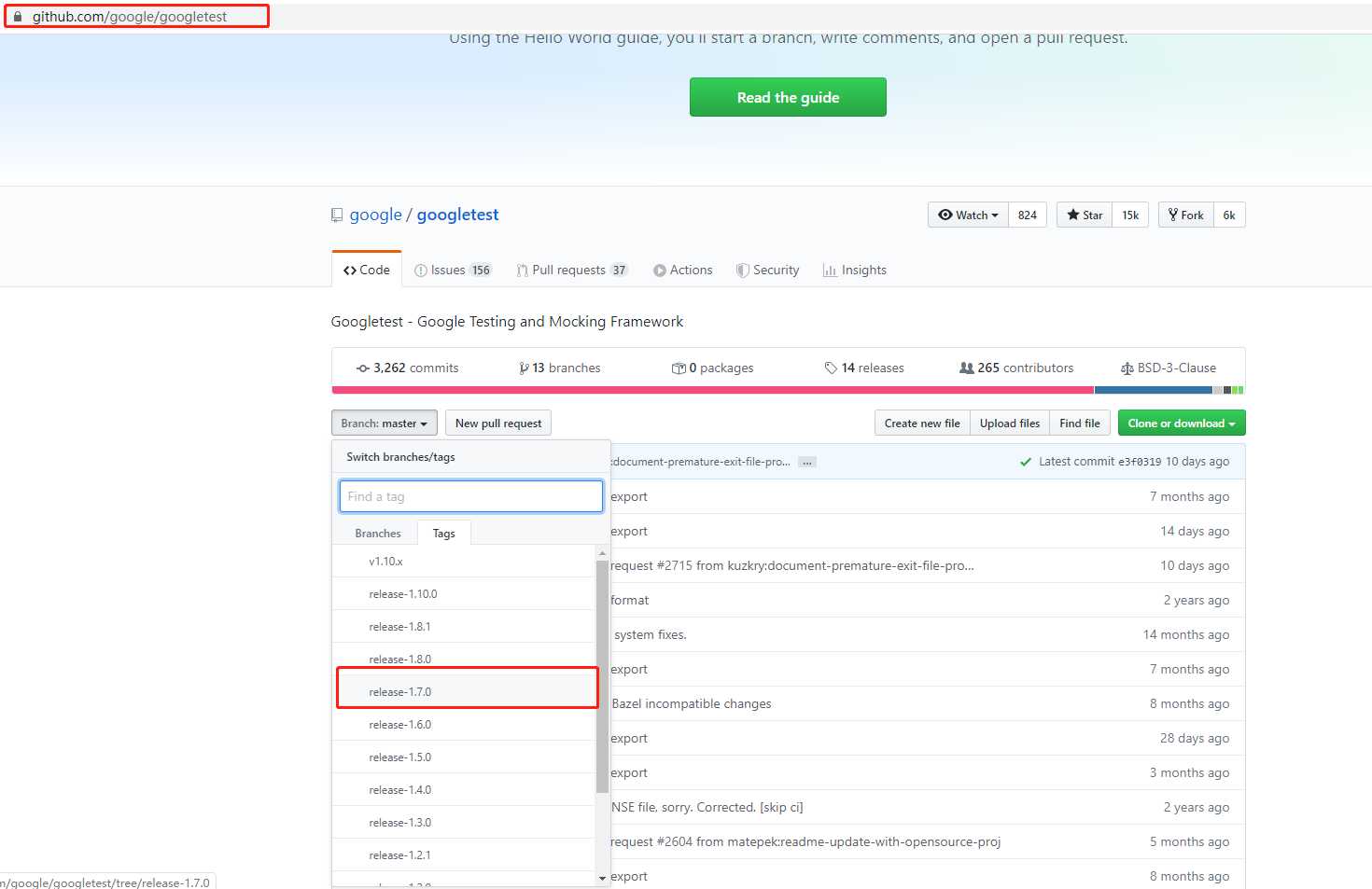Fork the repository
The height and width of the screenshot is (889, 1372).
(x=1186, y=215)
